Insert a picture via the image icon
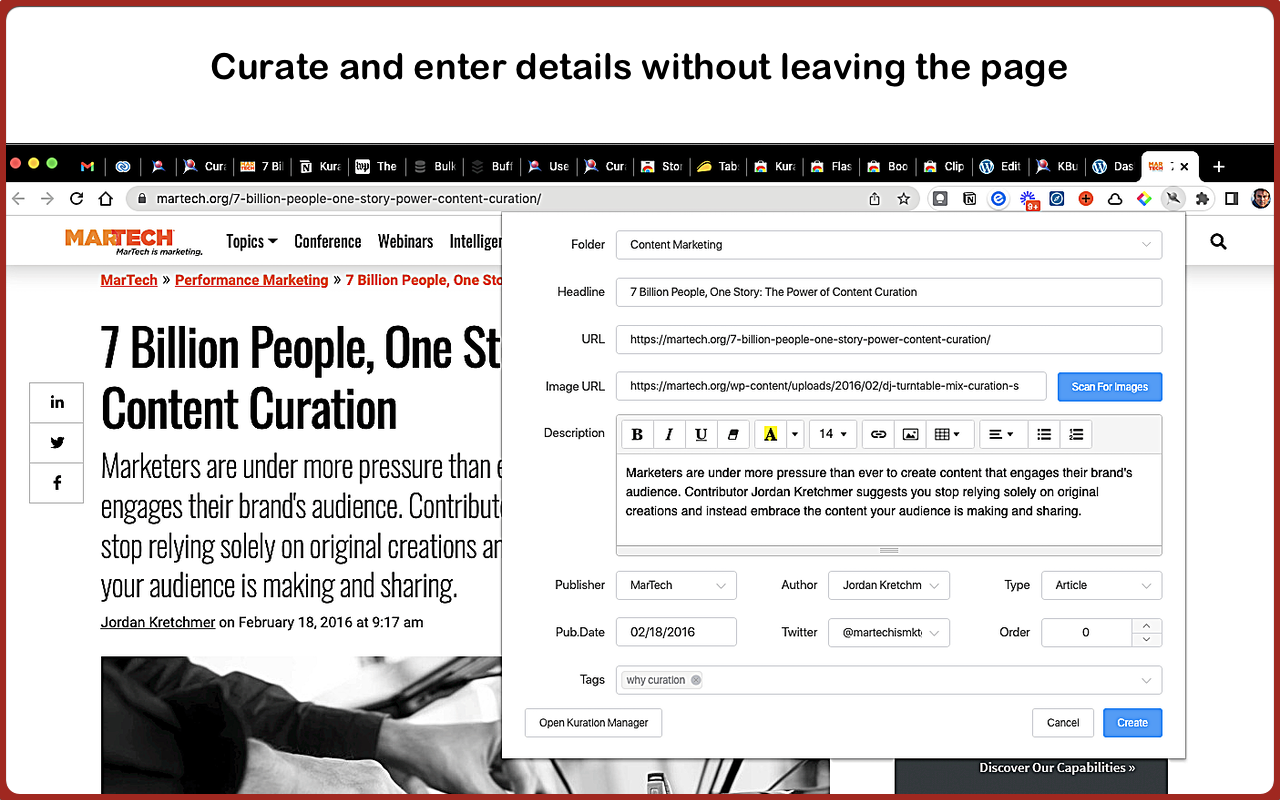Image resolution: width=1280 pixels, height=800 pixels. pyautogui.click(x=910, y=434)
